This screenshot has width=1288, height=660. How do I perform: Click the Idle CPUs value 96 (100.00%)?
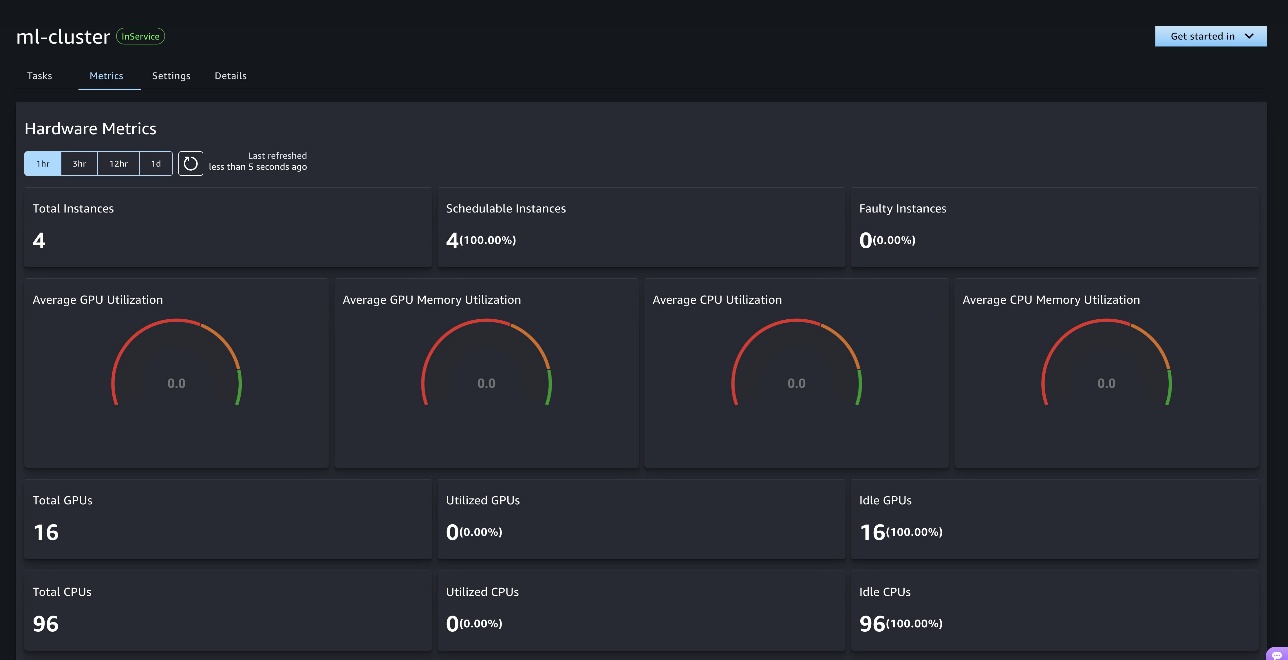[x=901, y=624]
